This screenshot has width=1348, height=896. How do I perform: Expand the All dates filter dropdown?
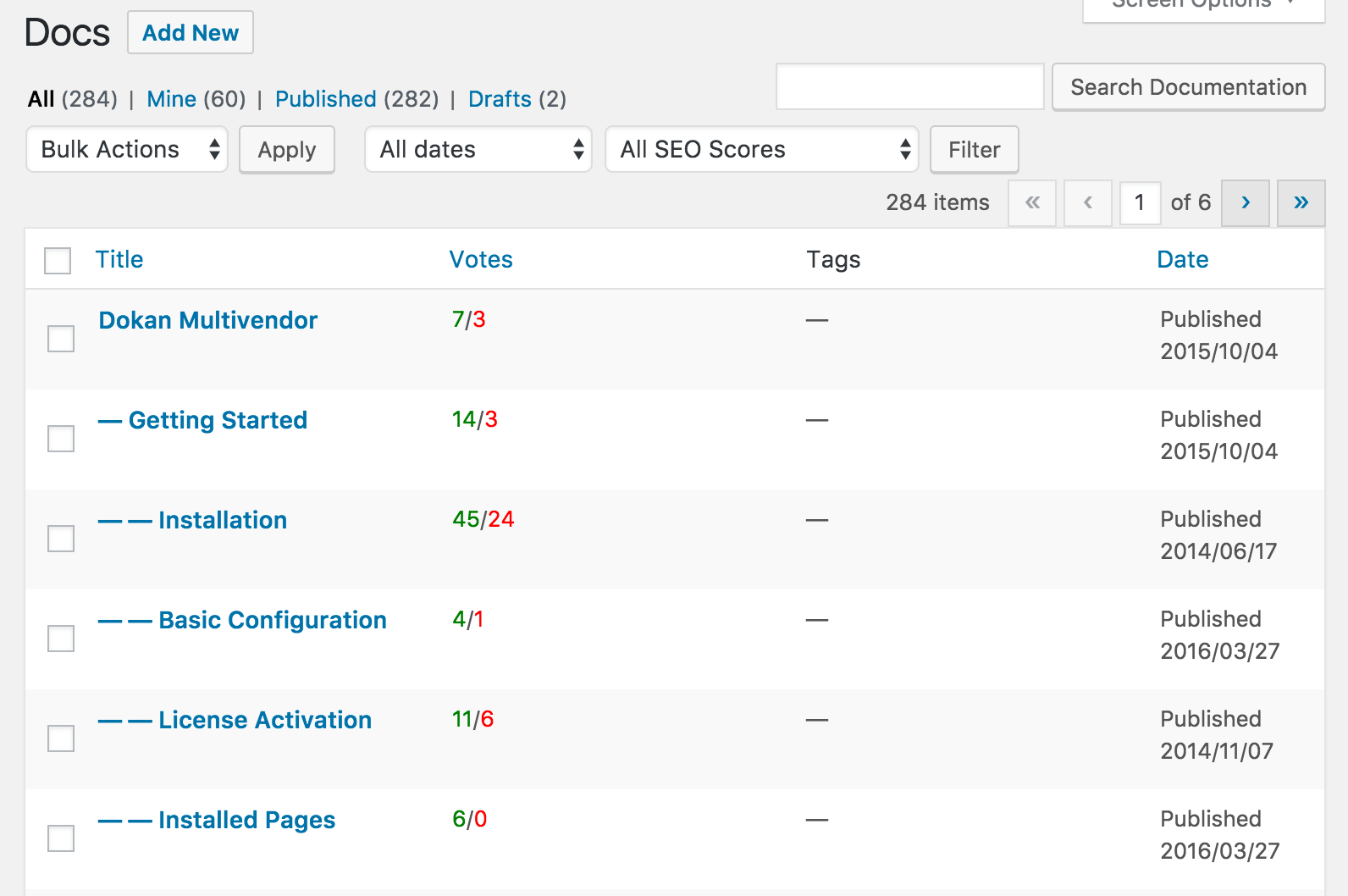coord(478,150)
